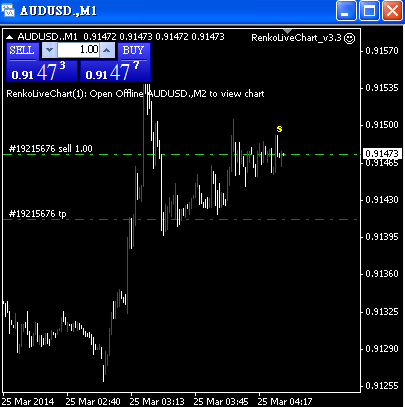Maximize the AUDUSD chart window
This screenshot has width=405, height=407.
tap(369, 11)
